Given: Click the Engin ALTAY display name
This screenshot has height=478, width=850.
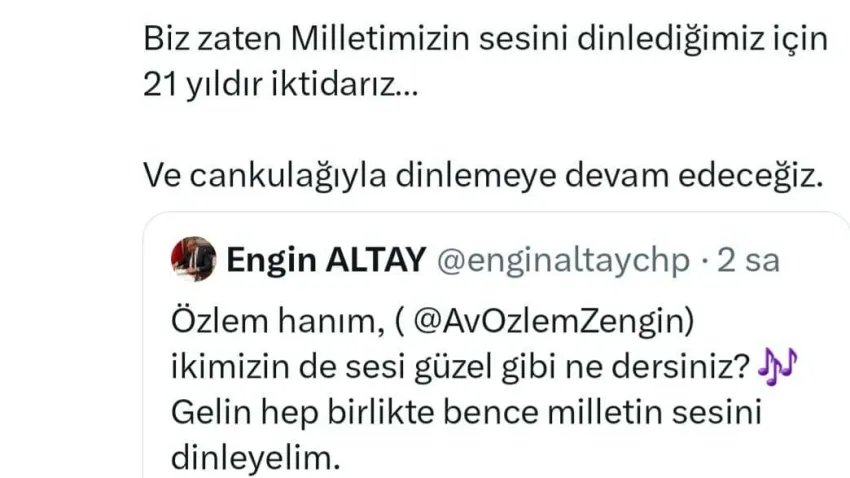Looking at the screenshot, I should click(326, 260).
